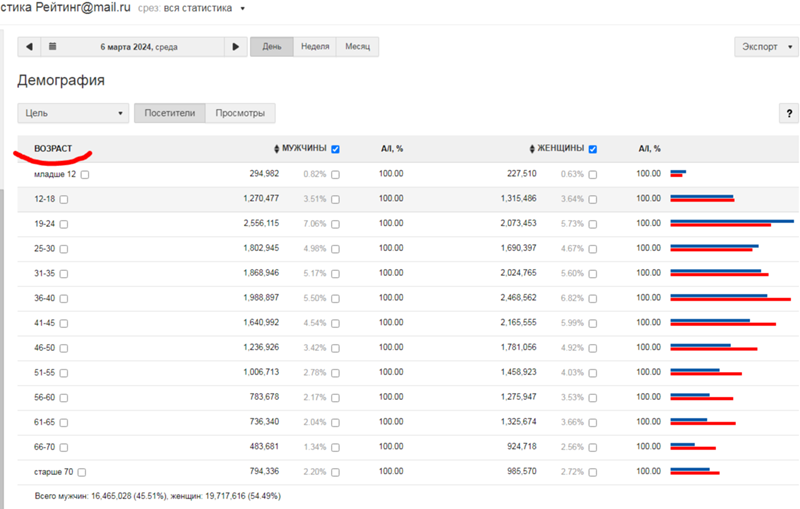This screenshot has width=800, height=509.
Task: Go to next day with right arrow
Action: [x=235, y=47]
